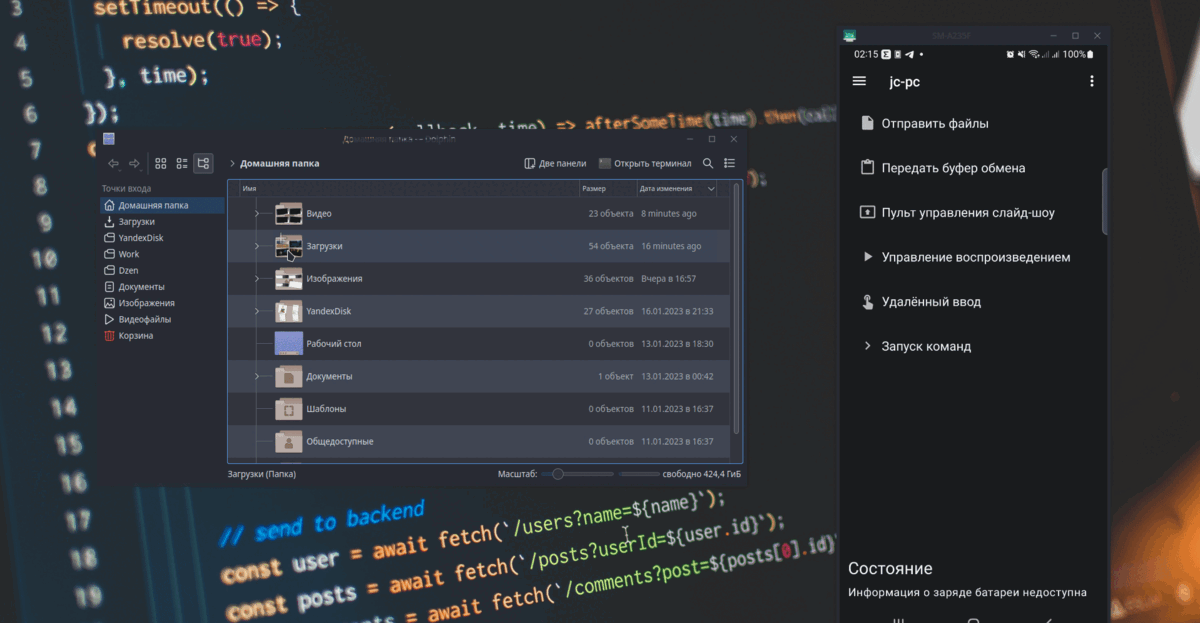Click Состояние heading on phone
Viewport: 1200px width, 623px height.
(x=890, y=568)
